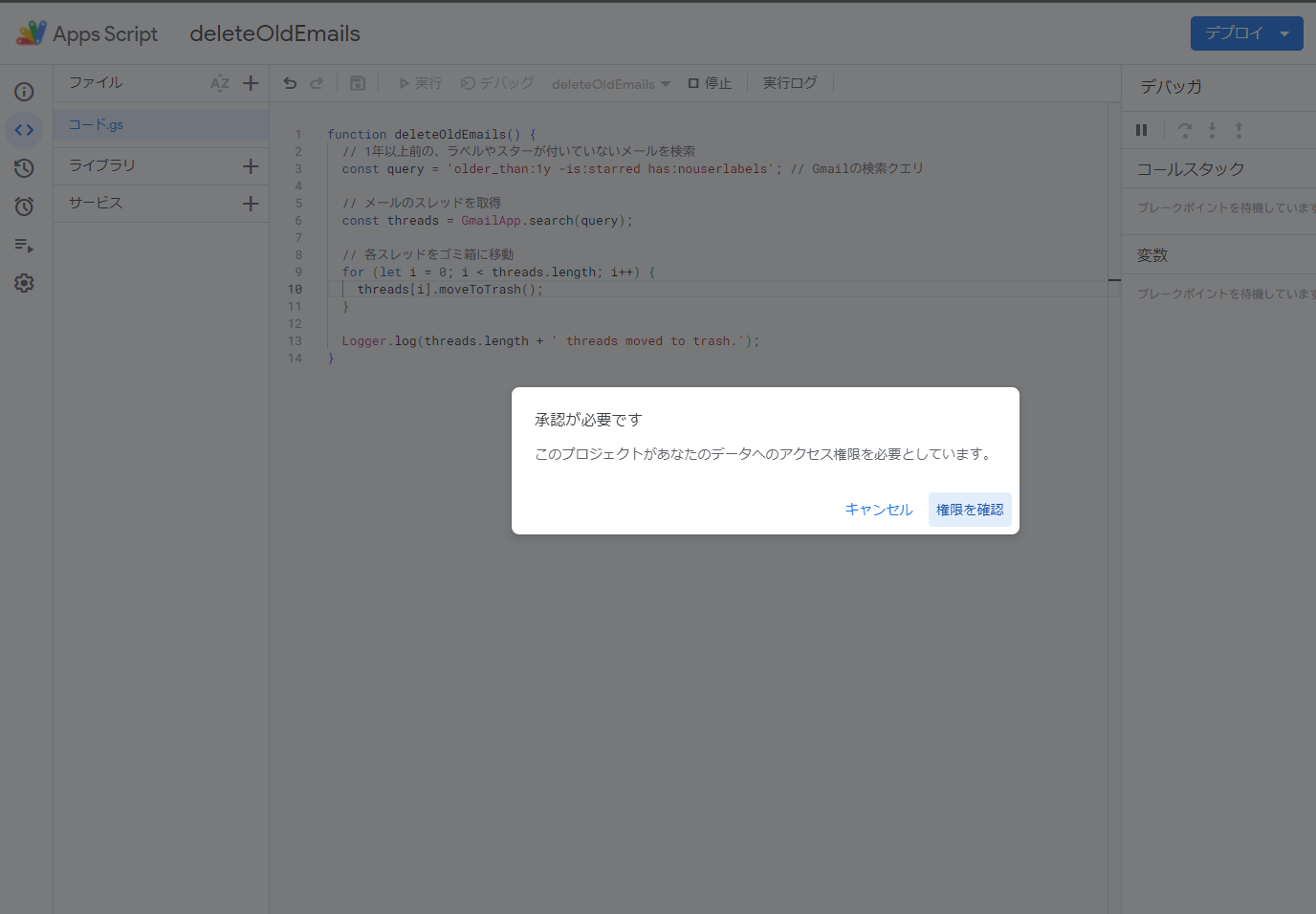This screenshot has width=1316, height=914.
Task: Open the 実行ログ execution log
Action: [789, 83]
